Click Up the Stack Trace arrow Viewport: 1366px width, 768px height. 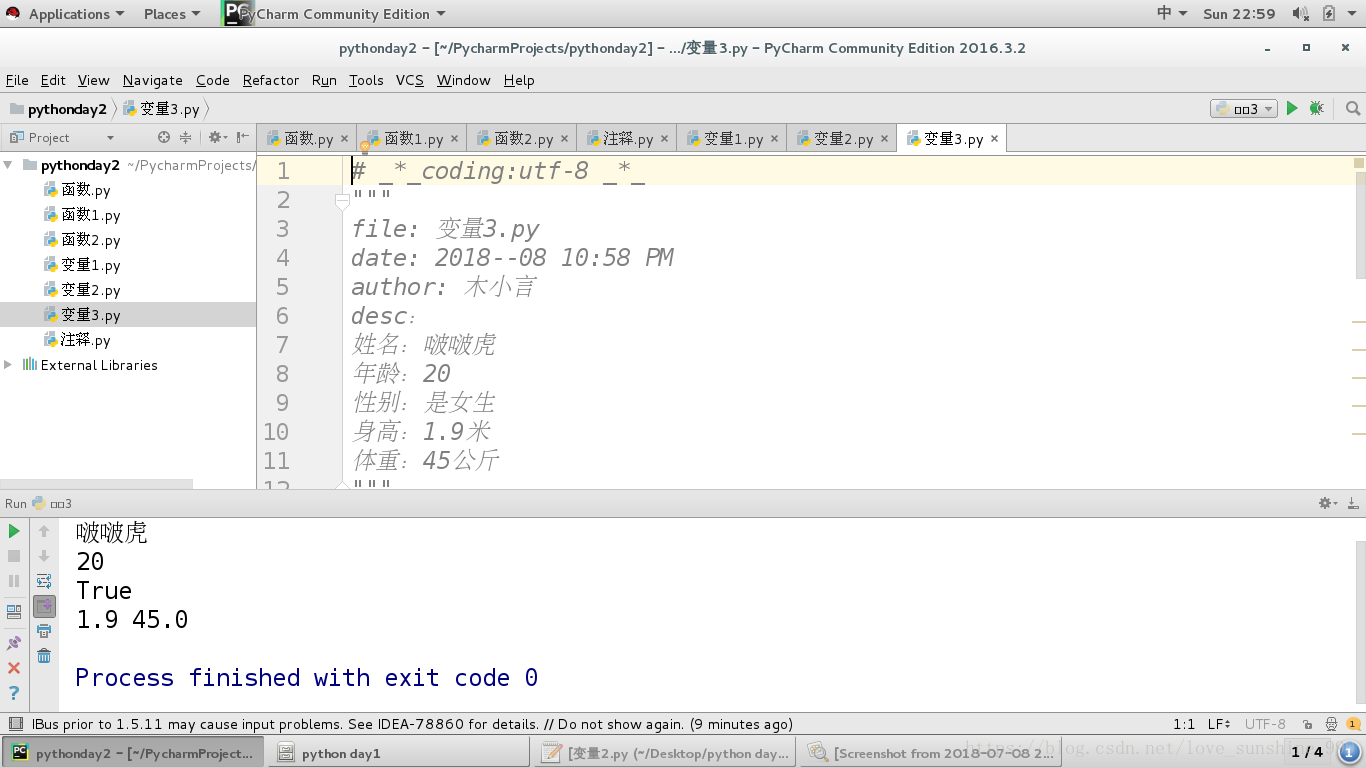point(44,531)
